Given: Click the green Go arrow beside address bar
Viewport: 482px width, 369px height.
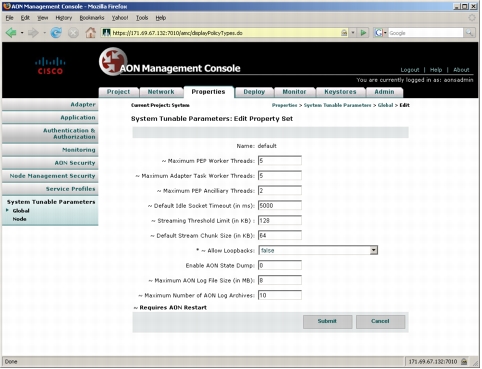Looking at the screenshot, I should pyautogui.click(x=363, y=33).
